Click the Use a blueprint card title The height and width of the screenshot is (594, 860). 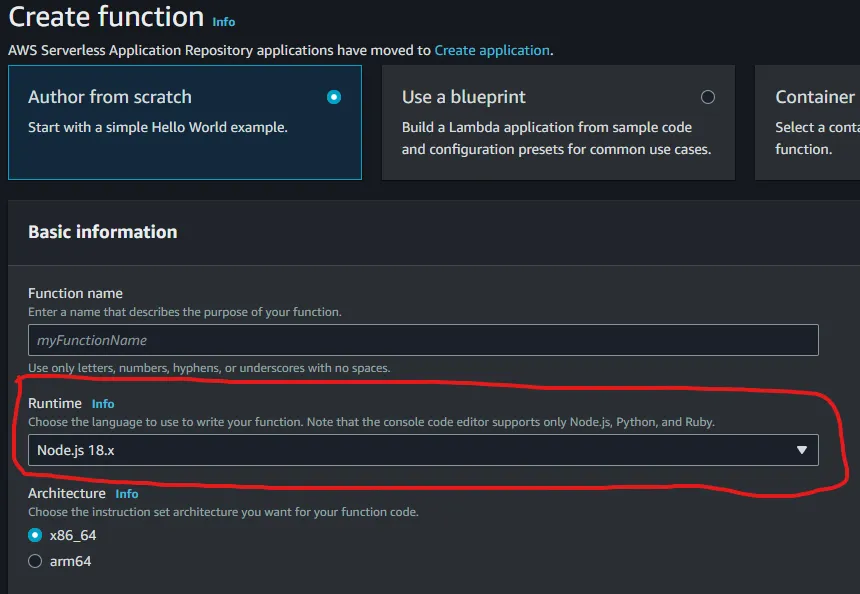click(464, 97)
